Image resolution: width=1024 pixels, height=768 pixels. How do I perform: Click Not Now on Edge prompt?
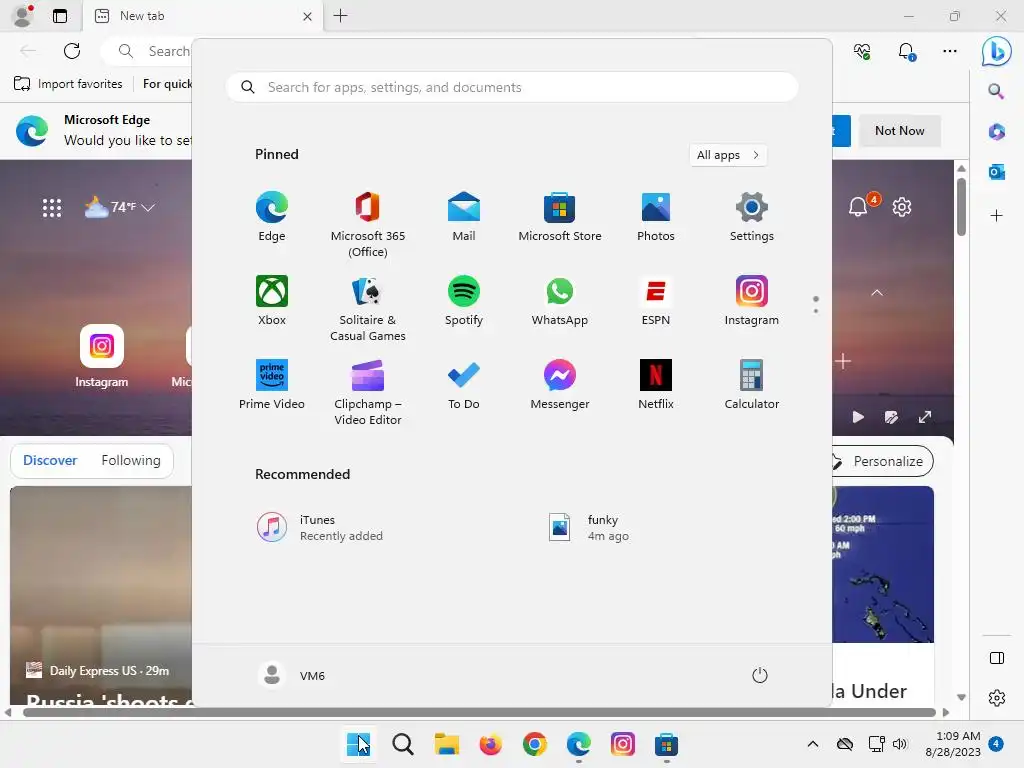click(x=899, y=131)
